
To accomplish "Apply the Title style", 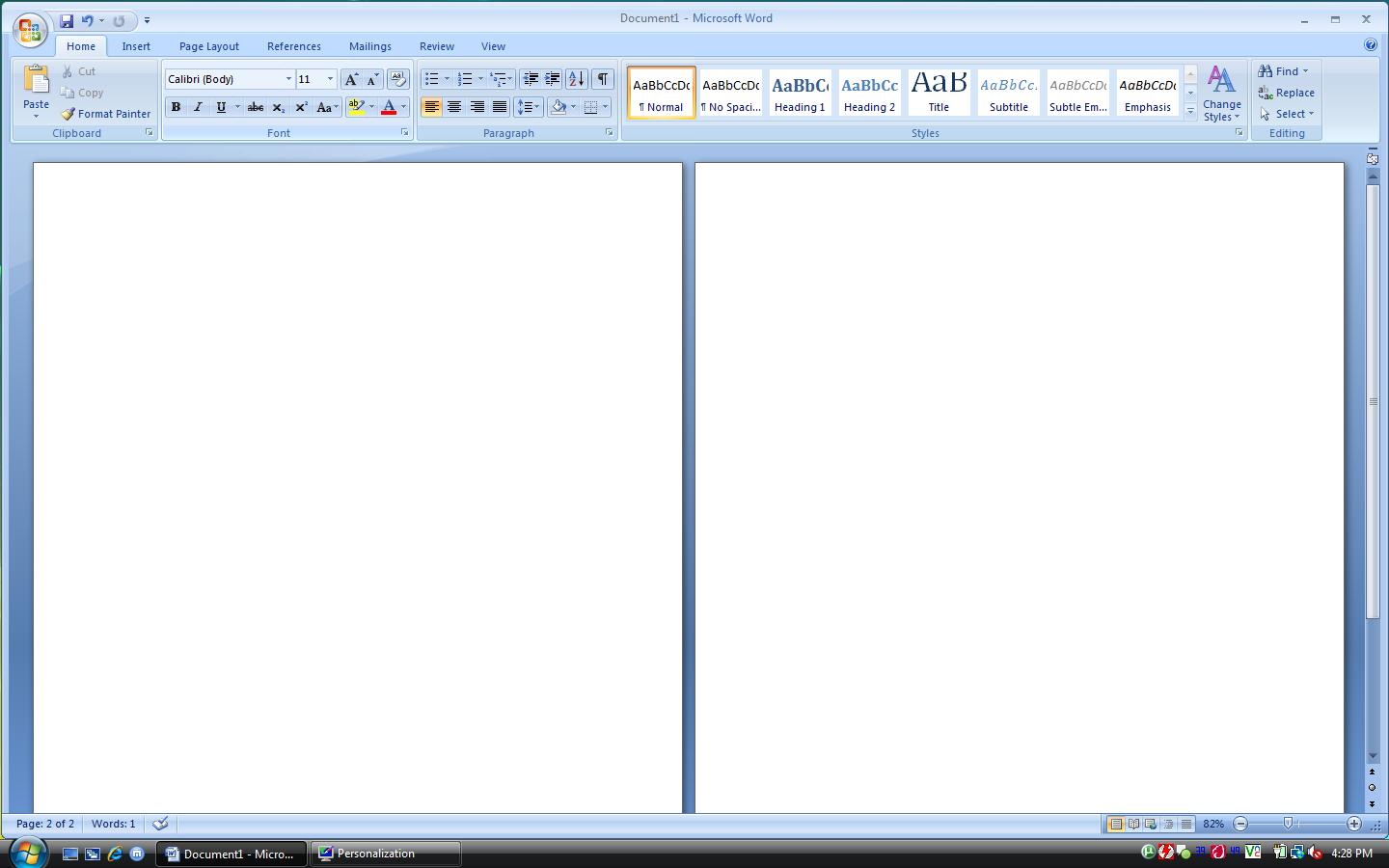I will pyautogui.click(x=939, y=93).
